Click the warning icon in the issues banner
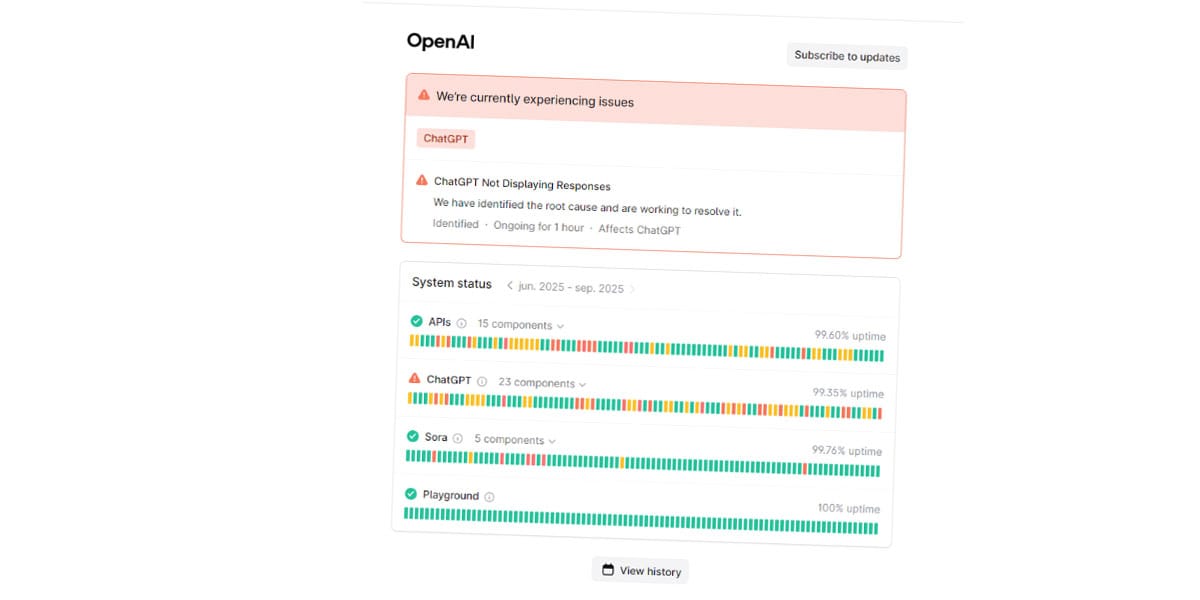The image size is (1200, 600). pos(424,97)
